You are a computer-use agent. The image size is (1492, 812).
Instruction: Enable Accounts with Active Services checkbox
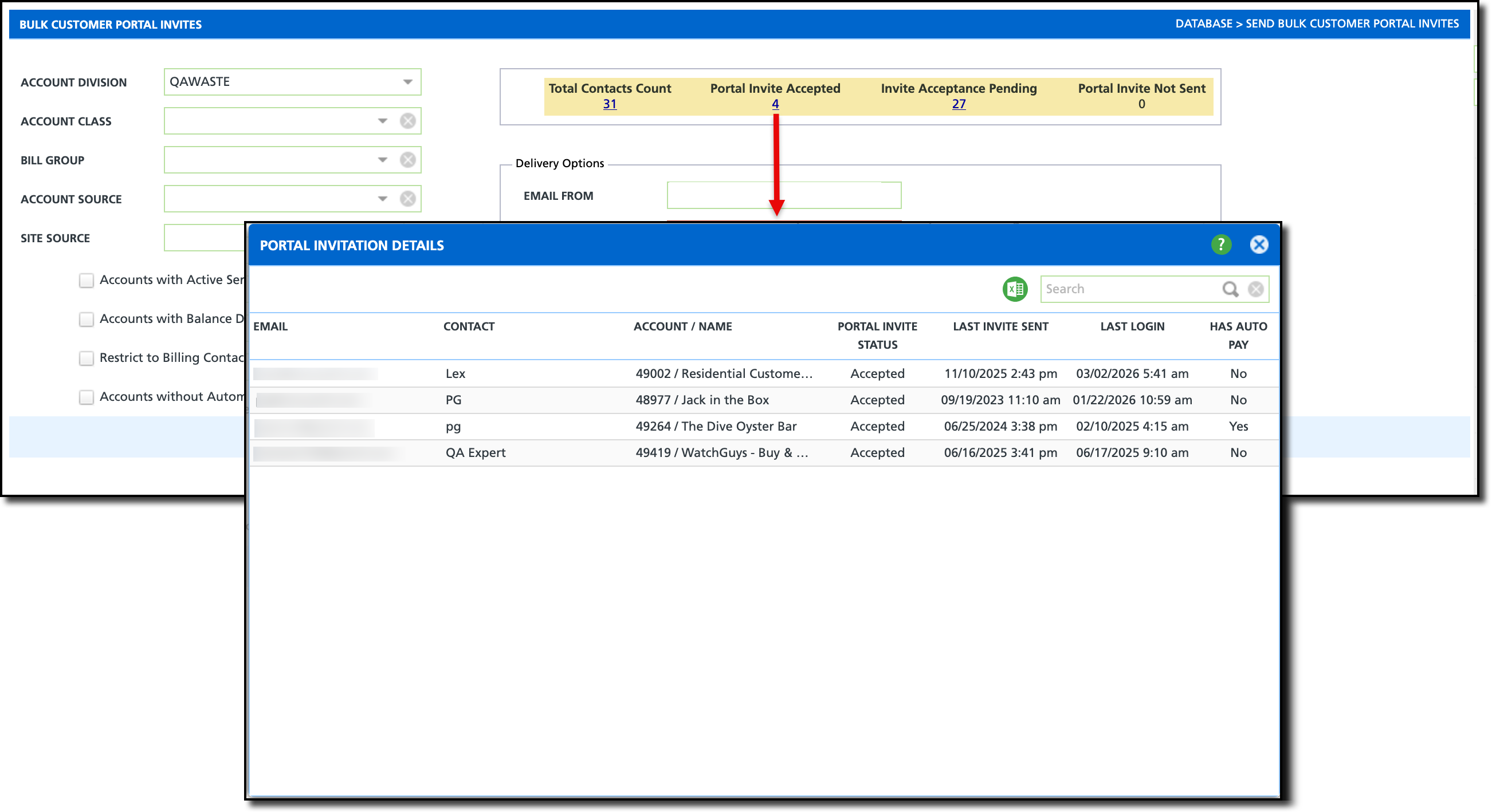[x=87, y=281]
